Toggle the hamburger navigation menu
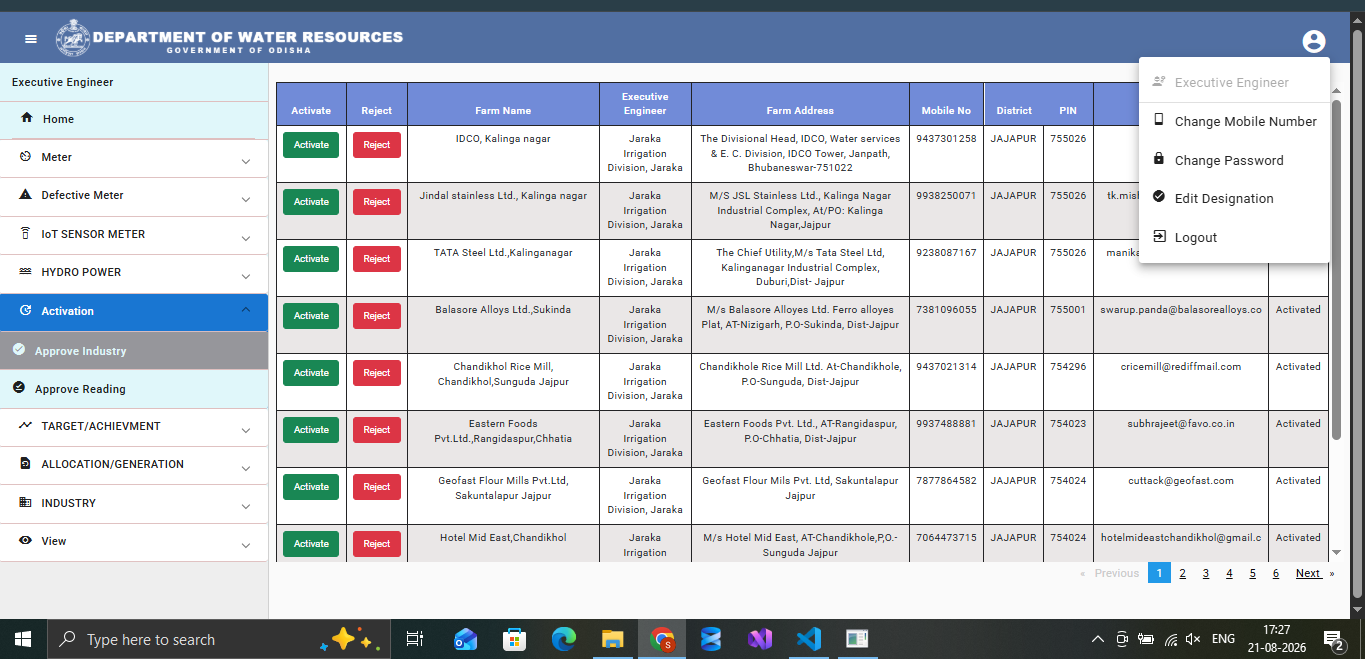The height and width of the screenshot is (659, 1365). point(31,39)
